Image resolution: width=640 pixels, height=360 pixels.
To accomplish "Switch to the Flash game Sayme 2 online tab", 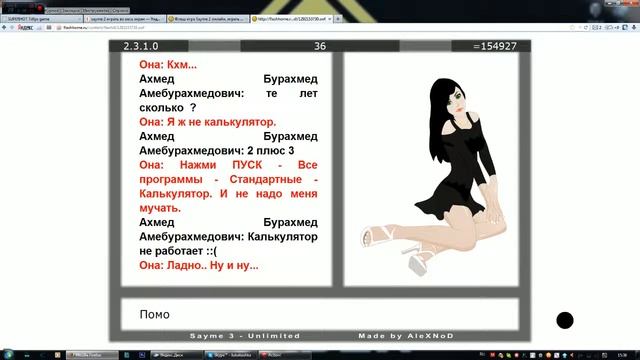I will click(x=208, y=19).
